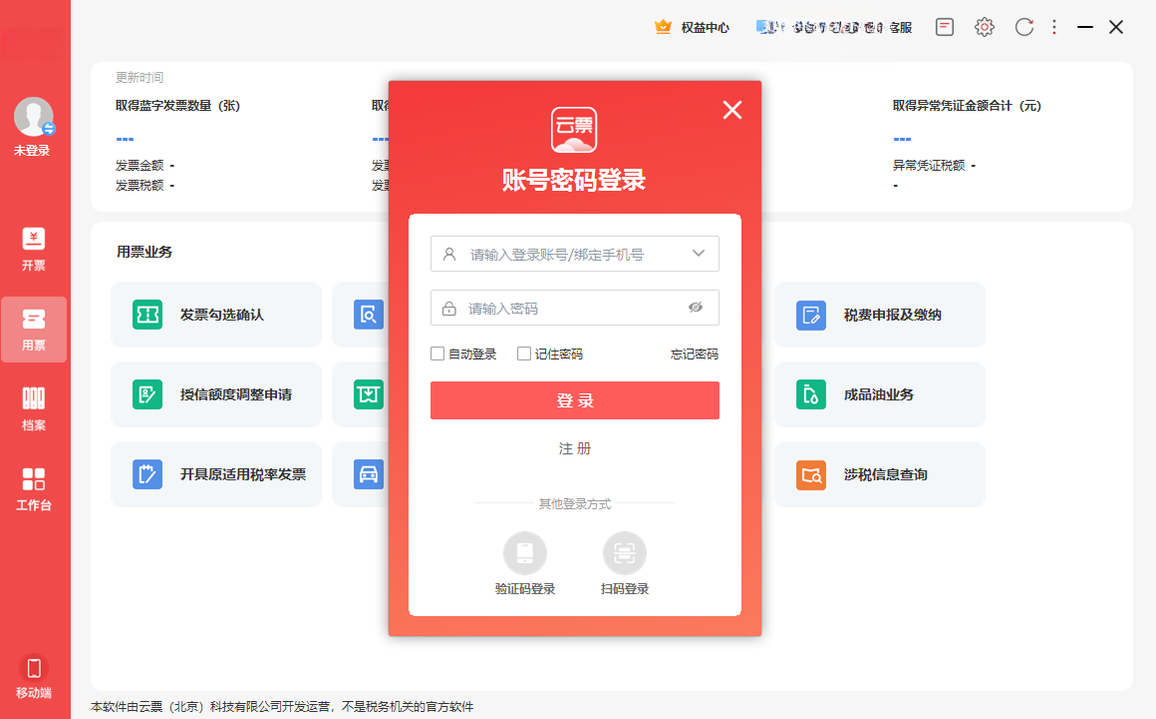
Task: Go to 工作台 in sidebar
Action: (x=33, y=489)
